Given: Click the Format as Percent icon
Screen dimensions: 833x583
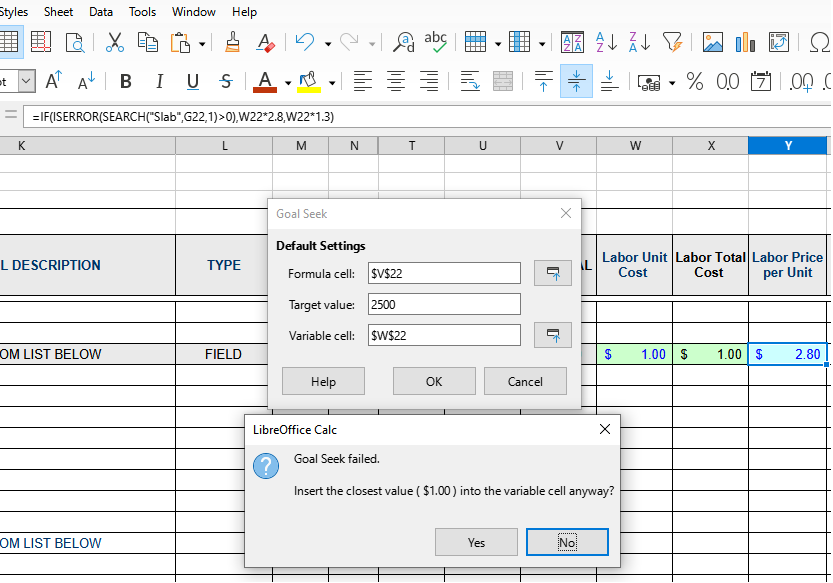Looking at the screenshot, I should point(694,81).
